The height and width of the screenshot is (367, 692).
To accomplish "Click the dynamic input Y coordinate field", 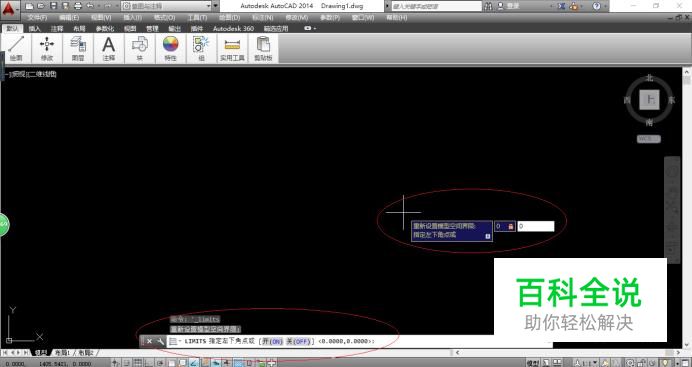I will (536, 226).
